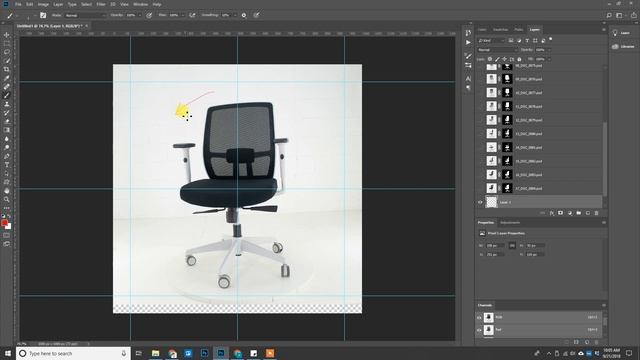The width and height of the screenshot is (640, 360).
Task: Enable airbrush-style build-up in options bar
Action: [x=192, y=15]
